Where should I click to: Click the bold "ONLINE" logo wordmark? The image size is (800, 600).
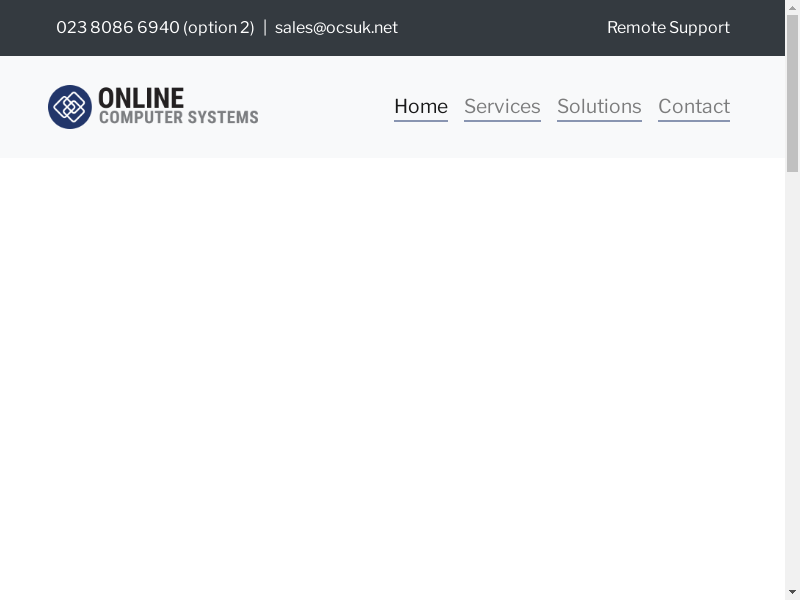[141, 98]
